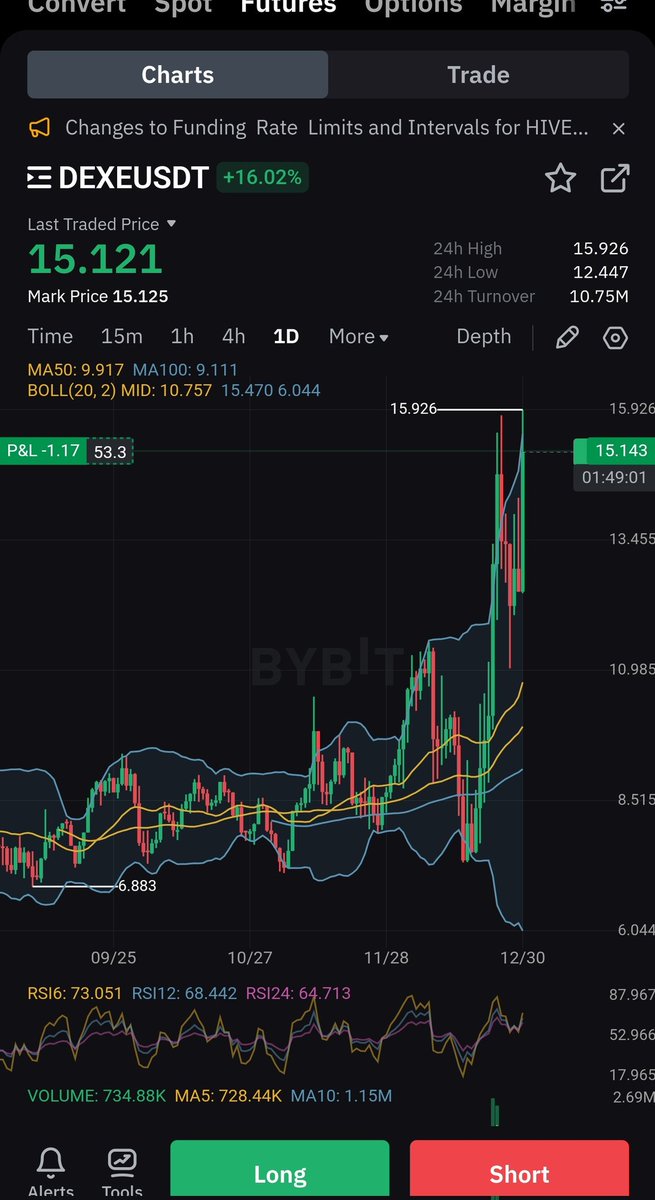Tap the 15.121 last traded price
Screen dimensions: 655x1200
(x=95, y=260)
